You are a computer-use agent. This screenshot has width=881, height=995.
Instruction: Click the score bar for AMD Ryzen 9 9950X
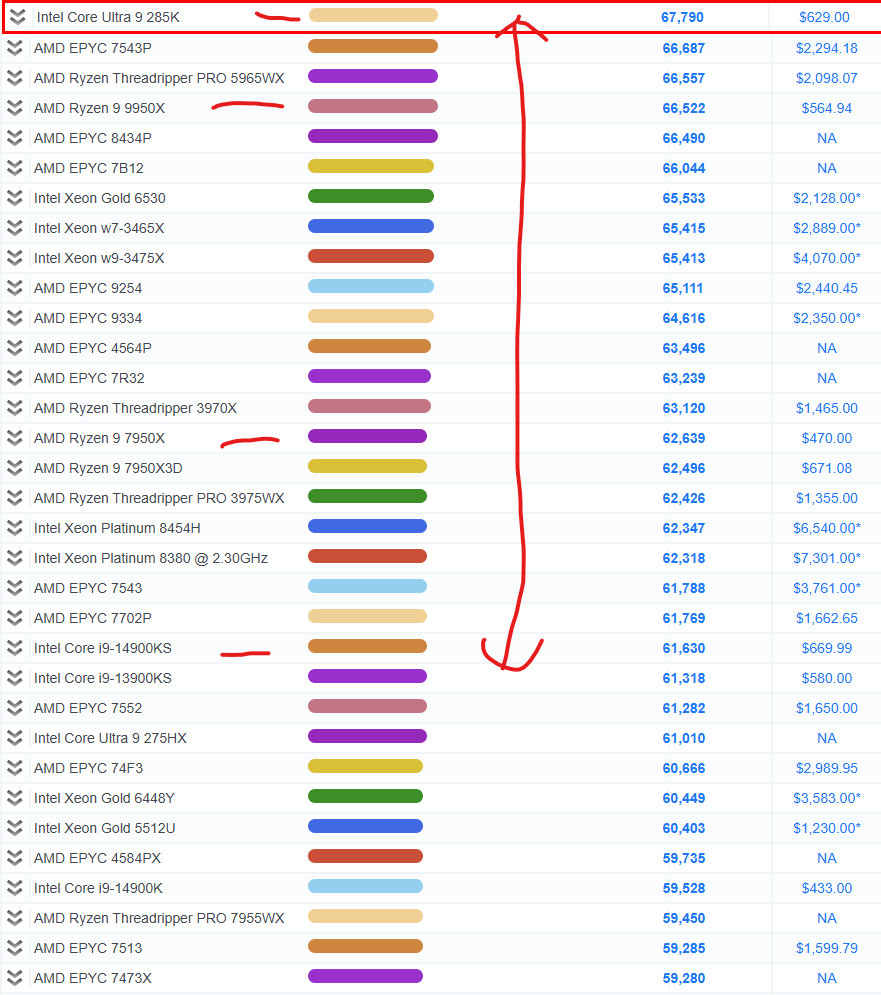(373, 106)
